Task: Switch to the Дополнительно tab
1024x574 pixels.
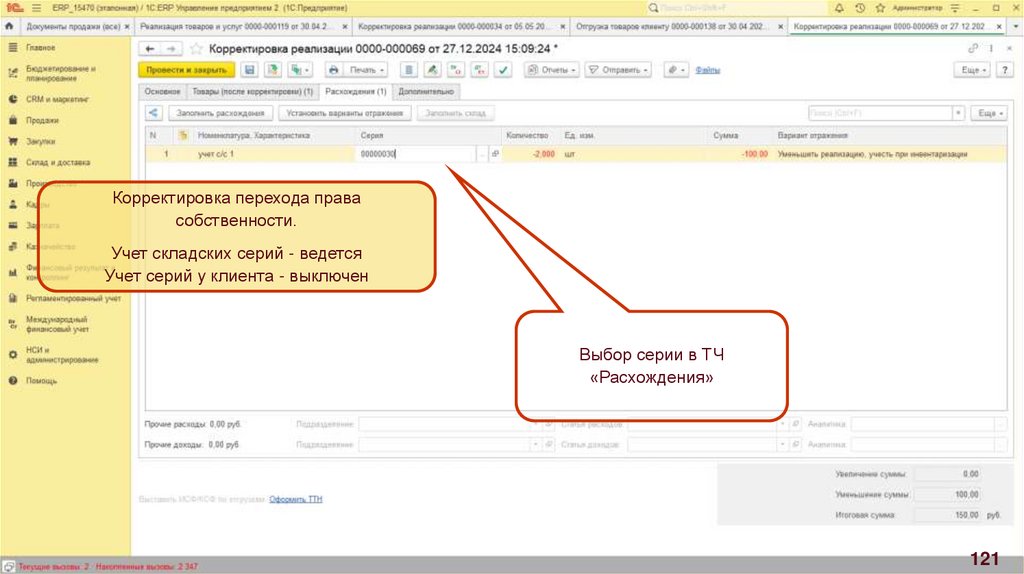Action: [x=426, y=91]
